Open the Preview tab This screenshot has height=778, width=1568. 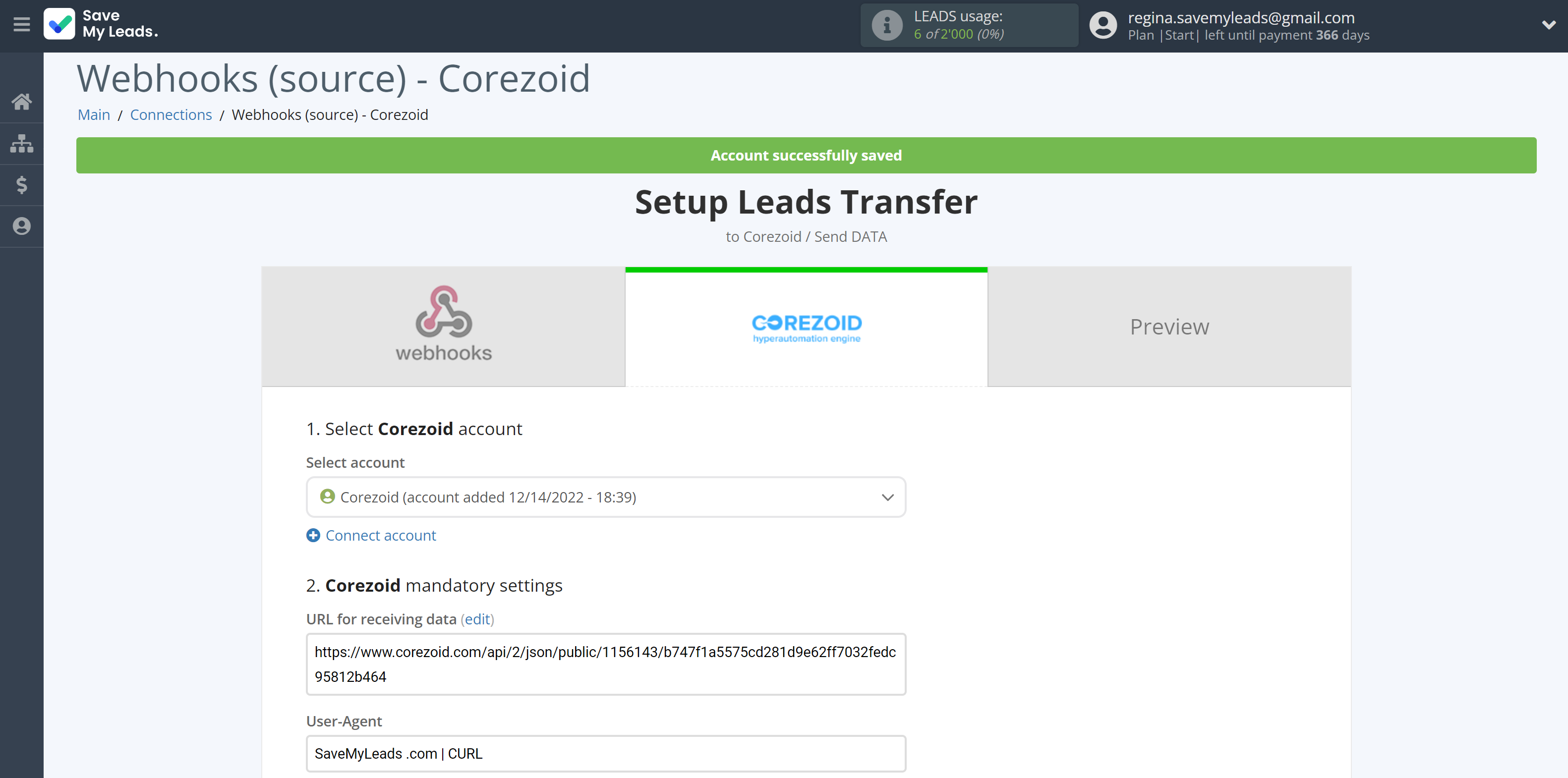tap(1169, 326)
